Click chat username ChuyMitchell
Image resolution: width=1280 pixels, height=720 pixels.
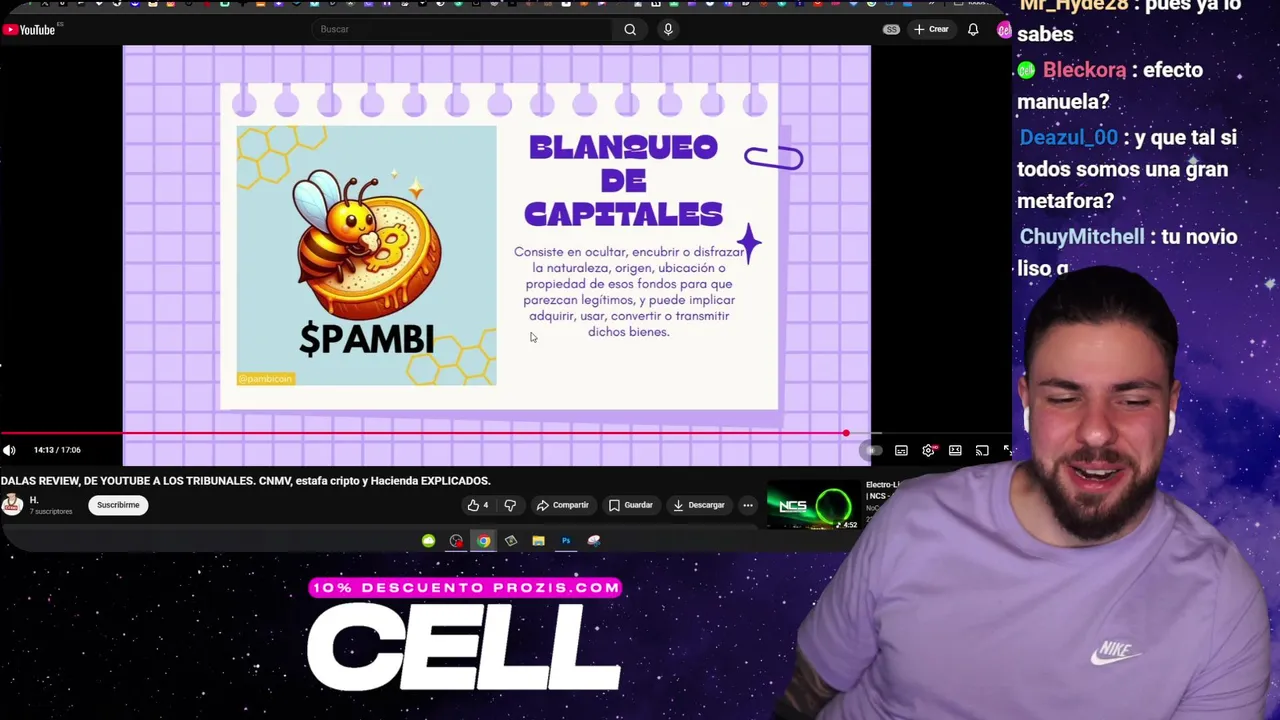tap(1082, 237)
